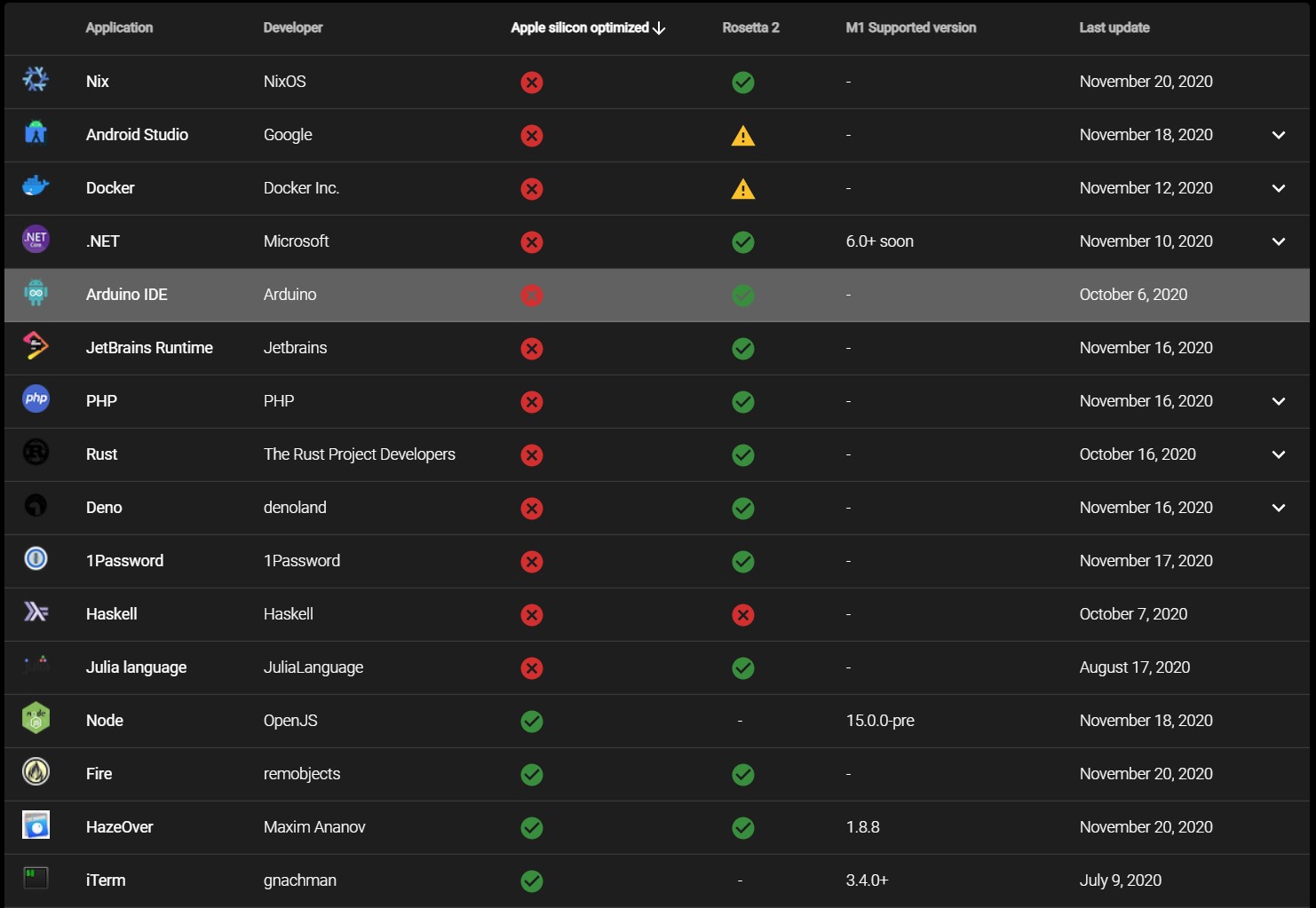Click the iTerm terminal icon
Viewport: 1316px width, 908px height.
pyautogui.click(x=36, y=879)
